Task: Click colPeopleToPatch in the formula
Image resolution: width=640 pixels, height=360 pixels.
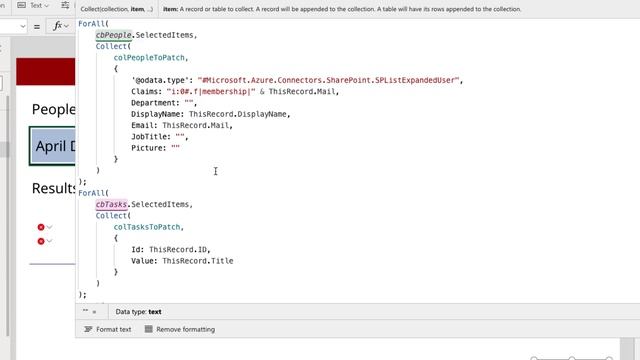Action: pos(149,58)
